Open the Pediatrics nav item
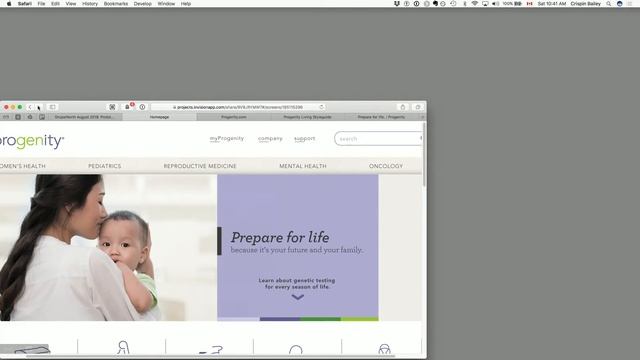640x360 pixels. [104, 166]
